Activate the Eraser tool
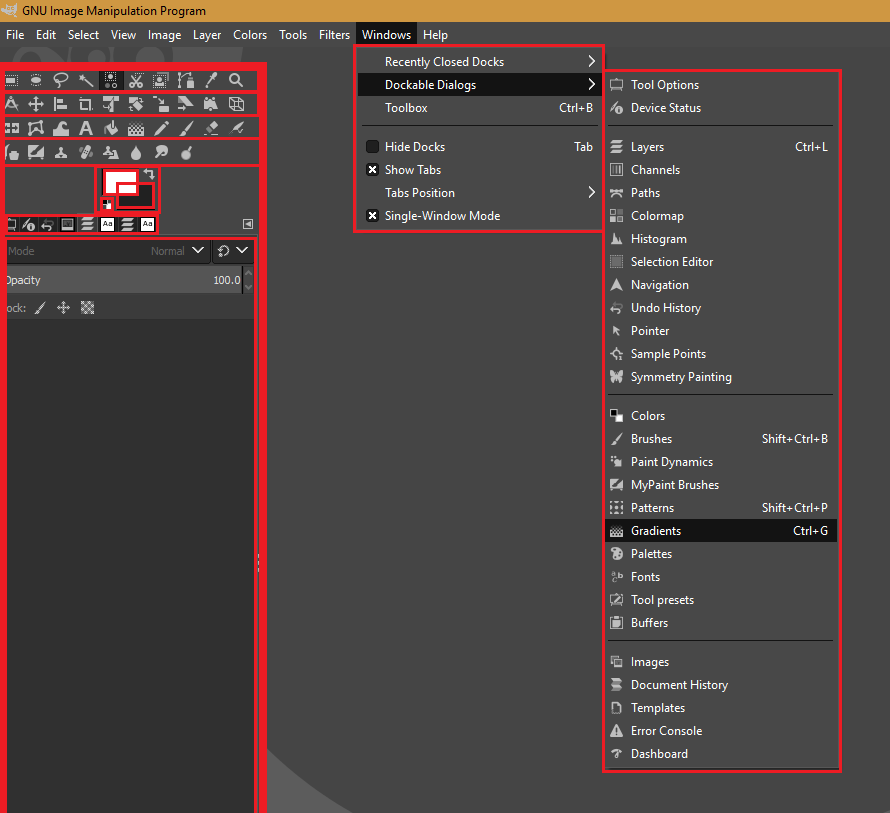 tap(209, 127)
